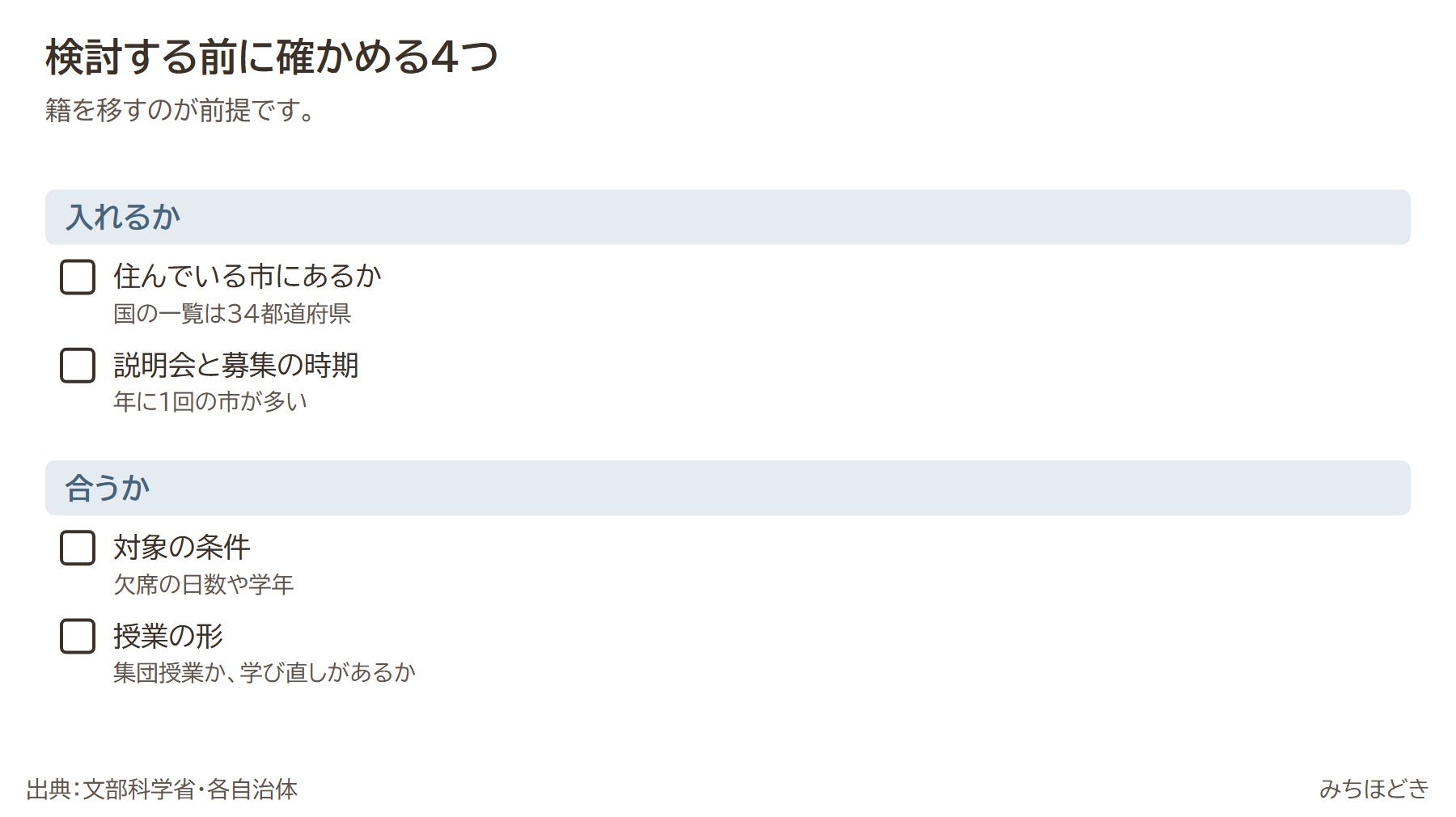Viewport: 1456px width, 817px height.
Task: Click the note 国の一覧は34都道府県
Action: (232, 314)
